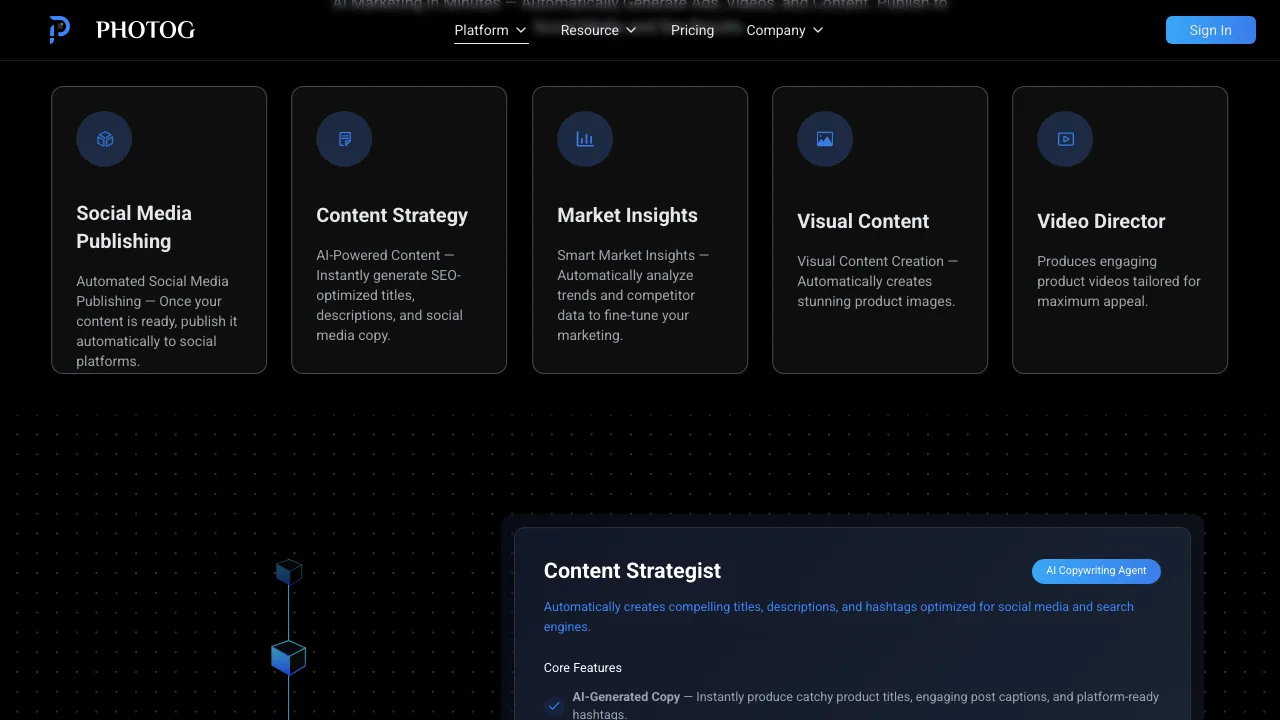Open the Pricing menu item

pos(692,30)
